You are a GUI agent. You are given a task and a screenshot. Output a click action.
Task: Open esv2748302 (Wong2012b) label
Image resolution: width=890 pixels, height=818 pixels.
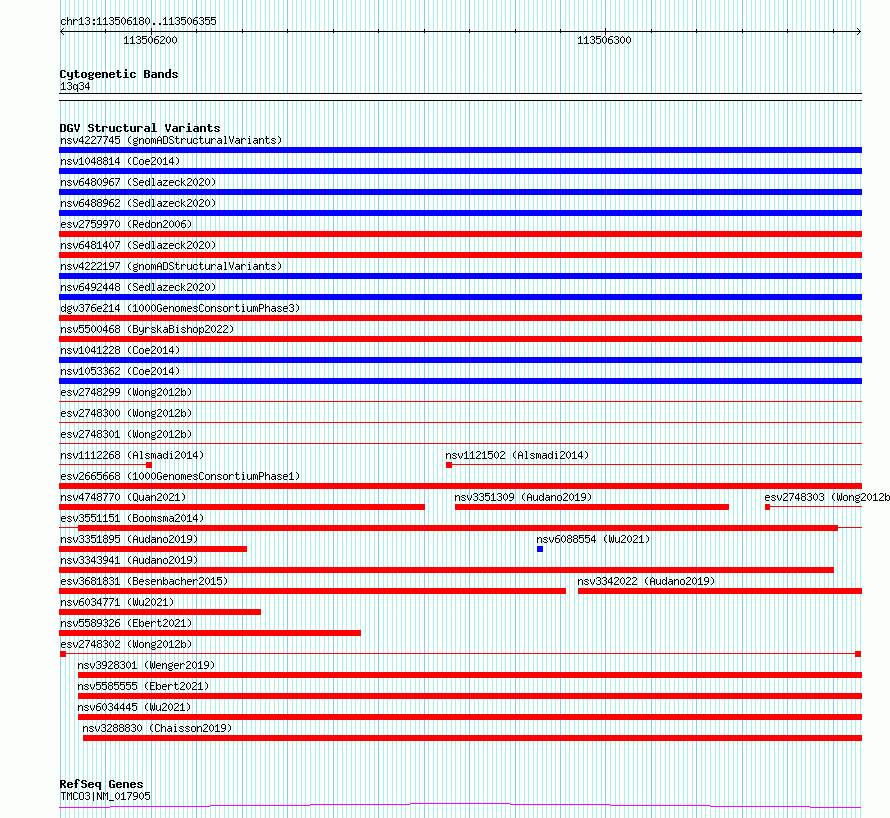126,644
